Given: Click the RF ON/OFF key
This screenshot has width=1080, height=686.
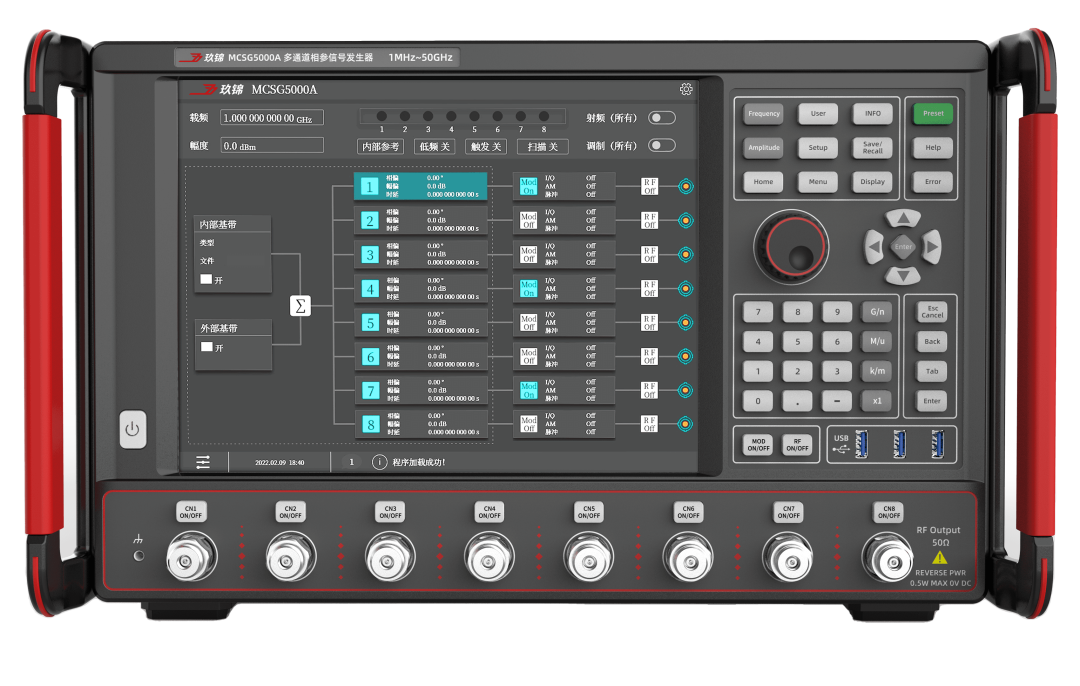Looking at the screenshot, I should [x=797, y=445].
